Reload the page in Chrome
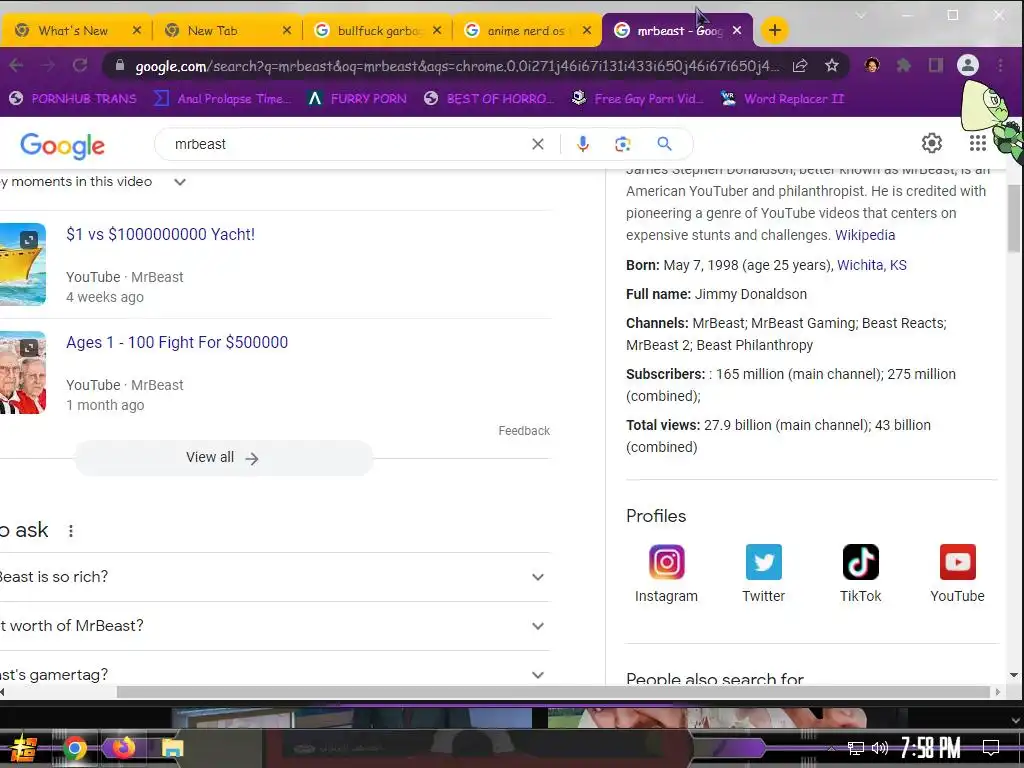The image size is (1024, 768). (x=80, y=65)
